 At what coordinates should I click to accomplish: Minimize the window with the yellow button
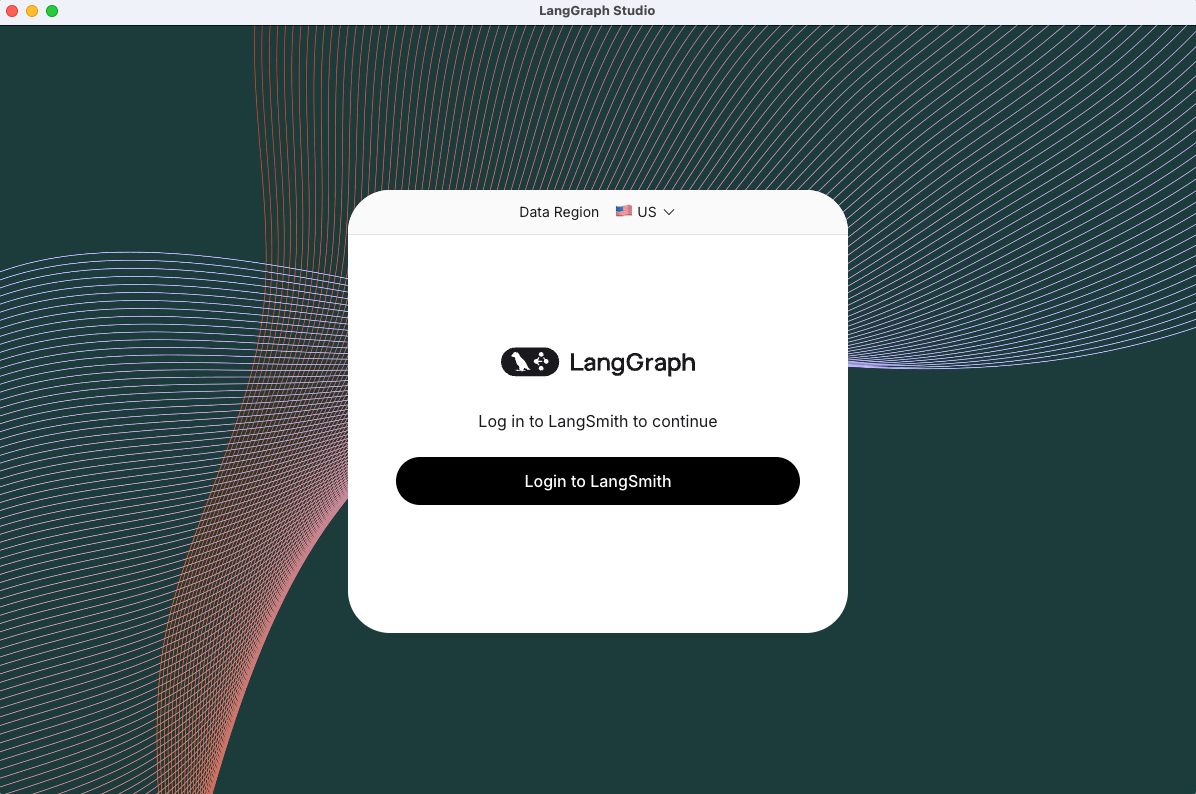coord(32,11)
